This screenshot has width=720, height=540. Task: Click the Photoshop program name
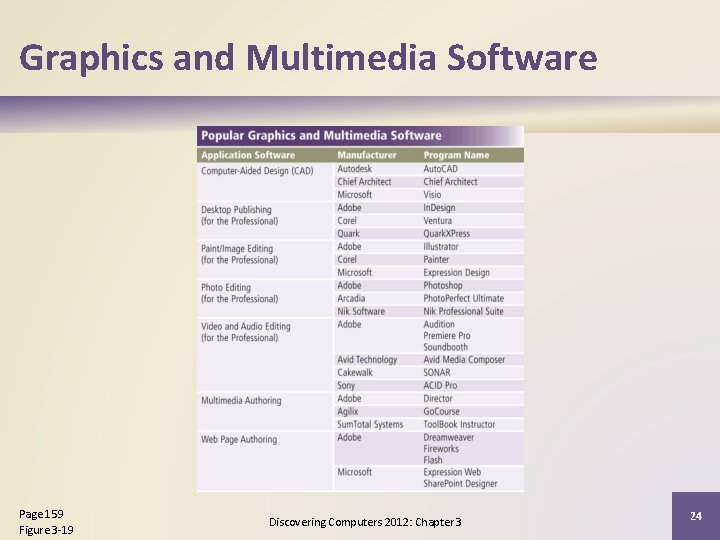tap(443, 286)
